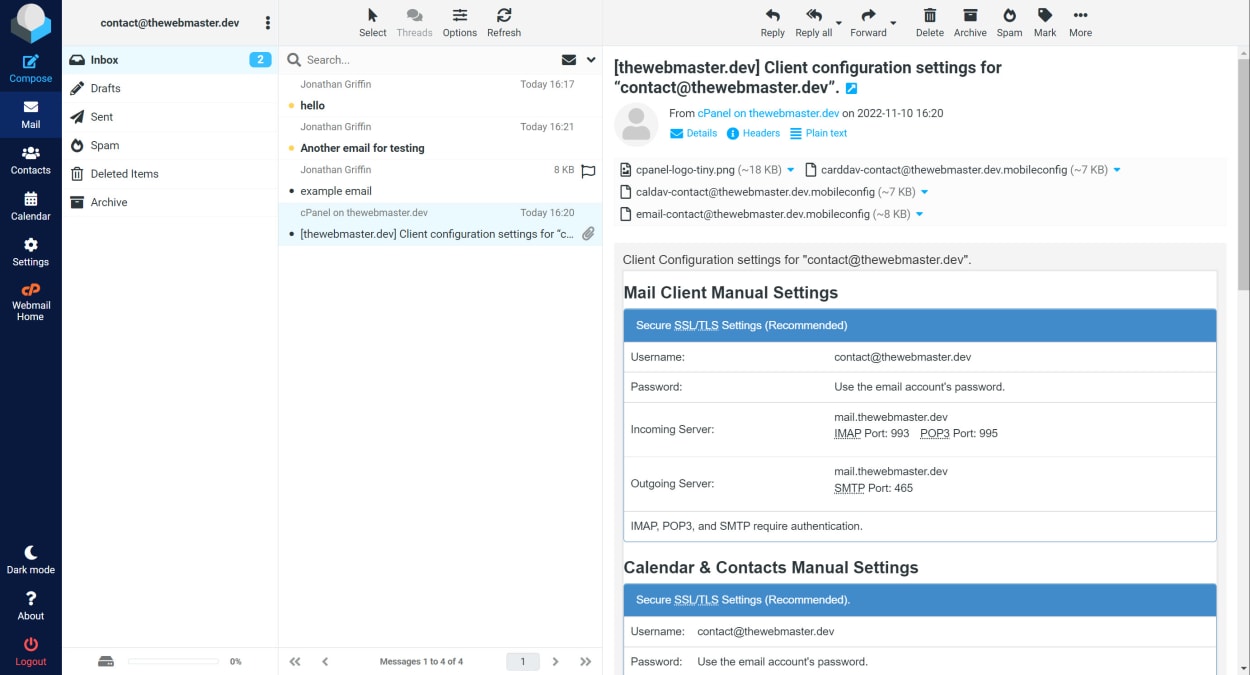This screenshot has width=1250, height=675.
Task: Open Settings from the sidebar
Action: click(31, 252)
